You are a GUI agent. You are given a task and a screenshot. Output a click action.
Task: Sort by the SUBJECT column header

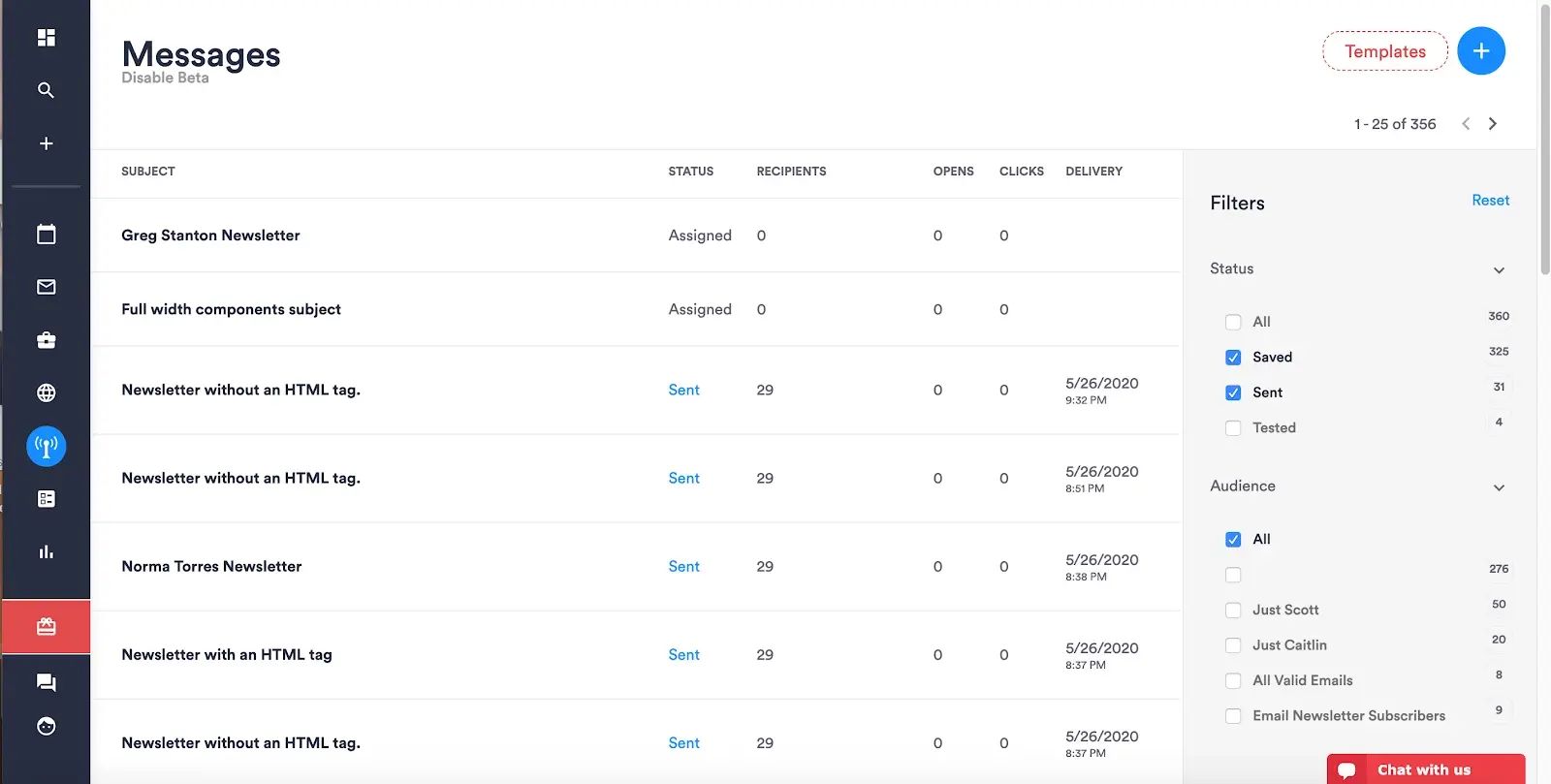(148, 172)
